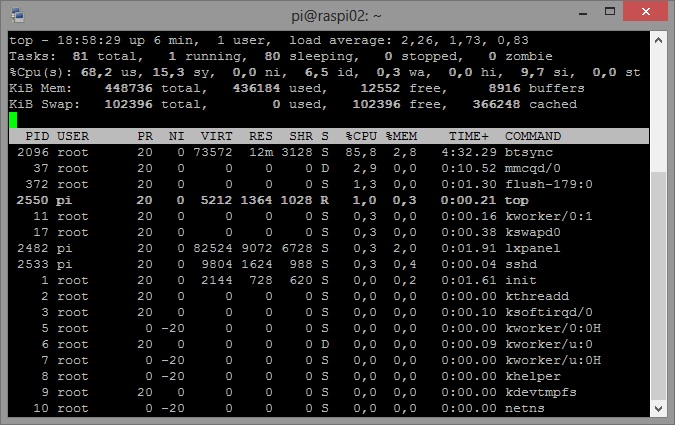This screenshot has width=675, height=425.
Task: Click the mmcqd/0 process name
Action: click(533, 168)
